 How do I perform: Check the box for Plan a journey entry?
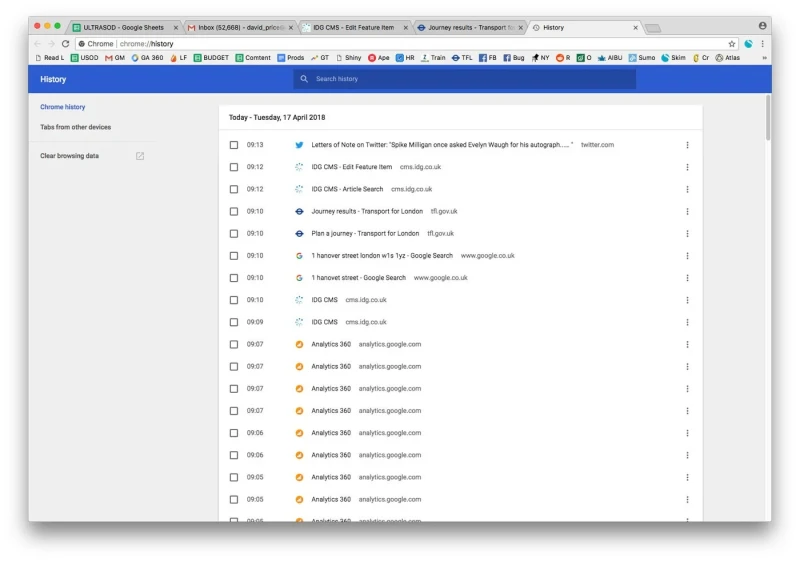[234, 234]
